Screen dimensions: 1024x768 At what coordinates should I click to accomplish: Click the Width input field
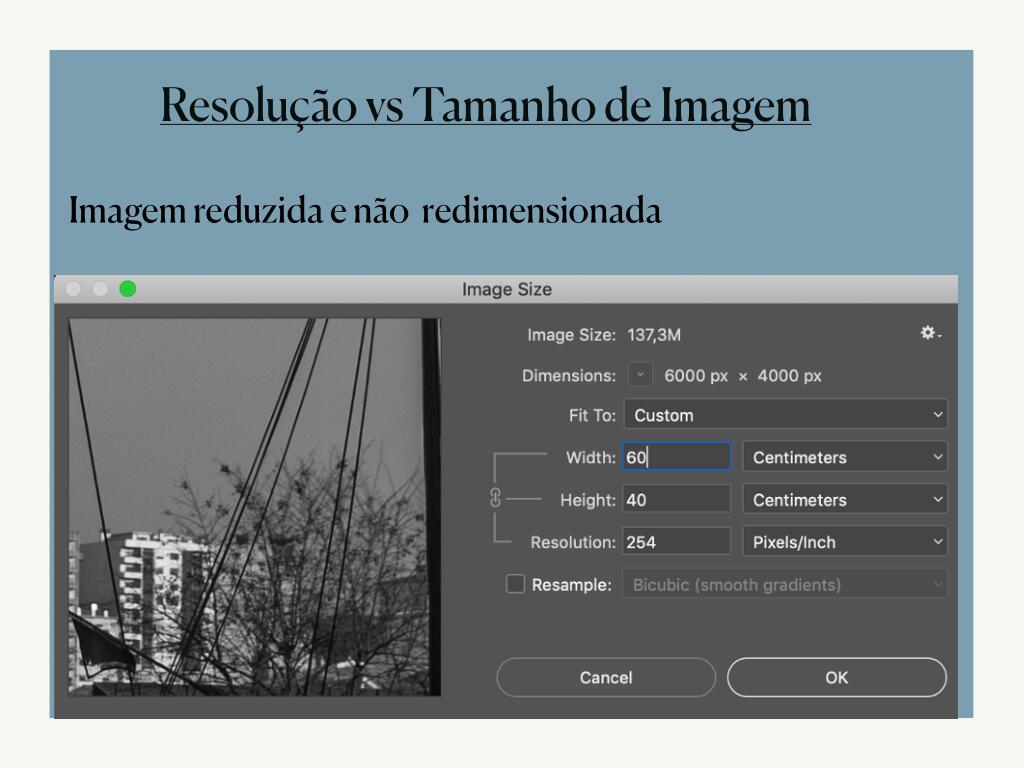tap(677, 457)
